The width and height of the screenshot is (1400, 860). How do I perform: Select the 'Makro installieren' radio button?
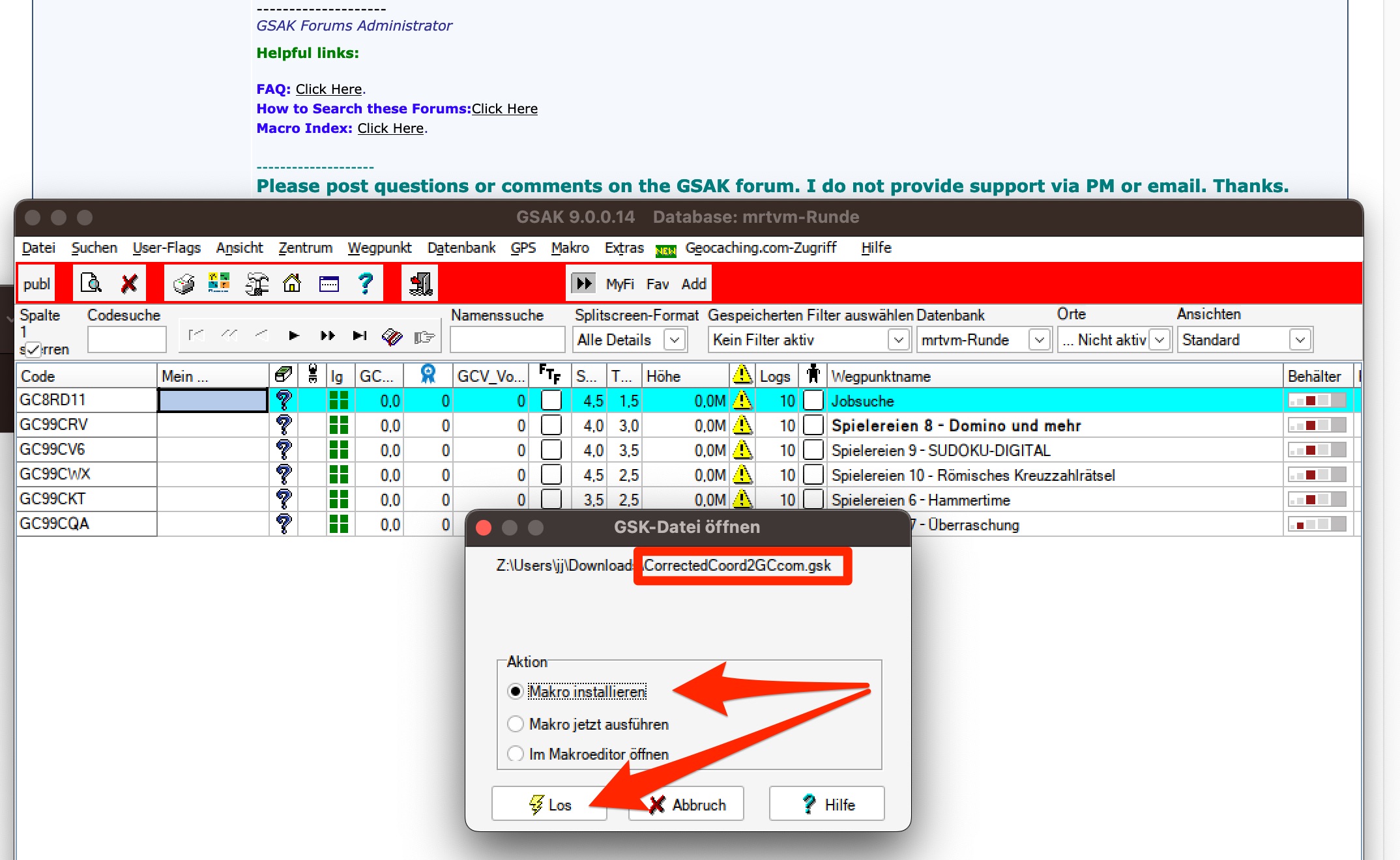click(x=516, y=691)
